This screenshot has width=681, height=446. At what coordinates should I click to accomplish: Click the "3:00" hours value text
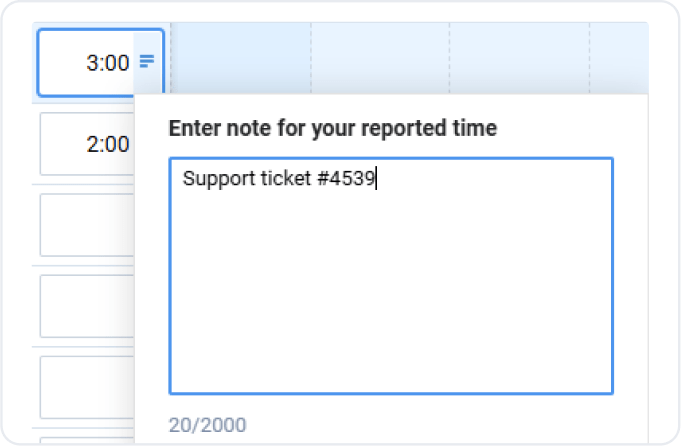click(x=108, y=63)
